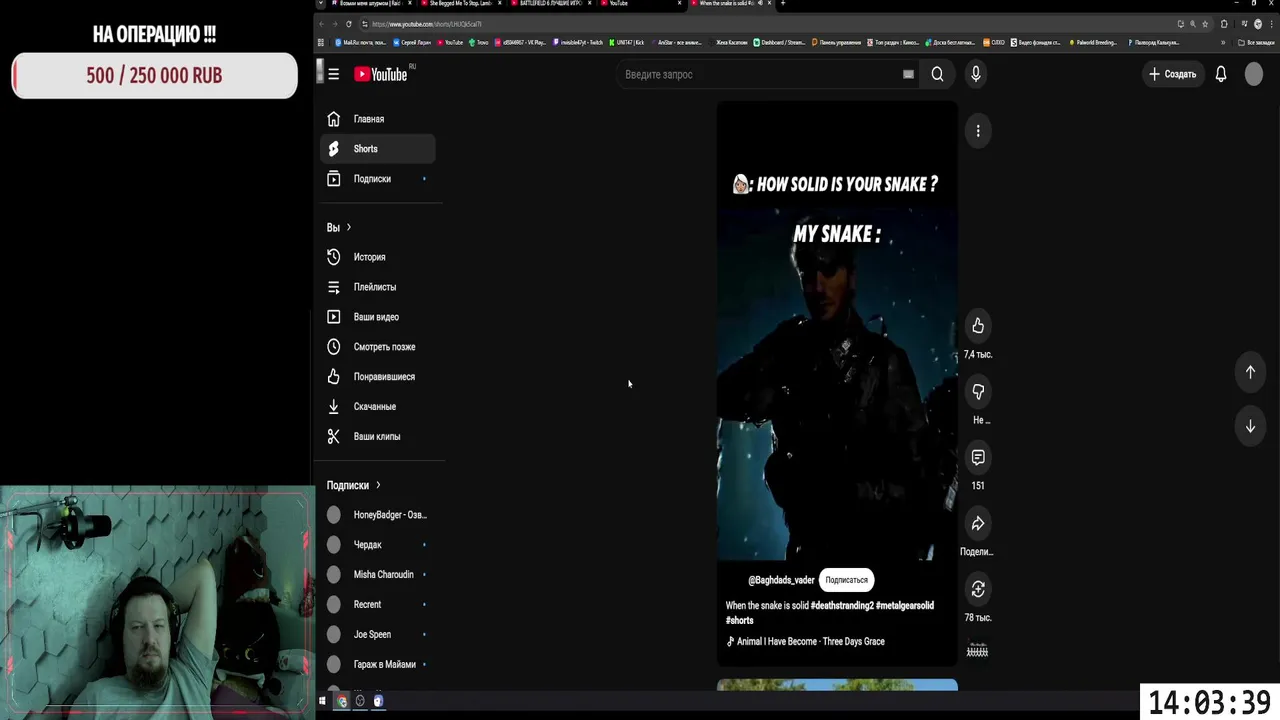Open Windows Start button
1280x720 pixels.
[322, 701]
